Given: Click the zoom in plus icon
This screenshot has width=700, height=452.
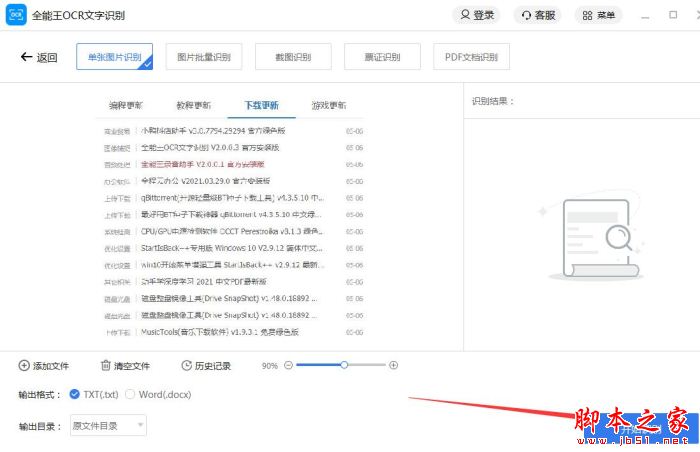Looking at the screenshot, I should click(x=393, y=366).
